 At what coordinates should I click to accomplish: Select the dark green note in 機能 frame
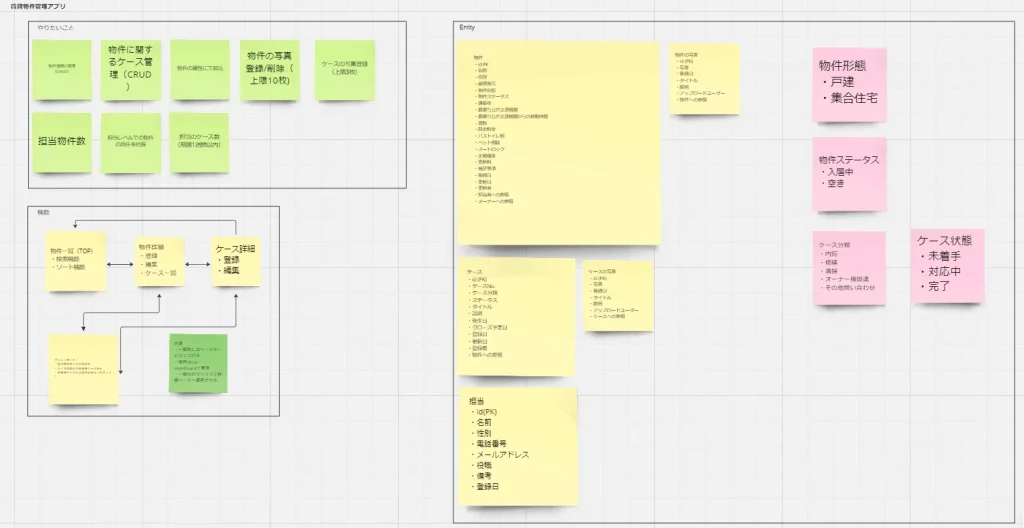pos(199,364)
